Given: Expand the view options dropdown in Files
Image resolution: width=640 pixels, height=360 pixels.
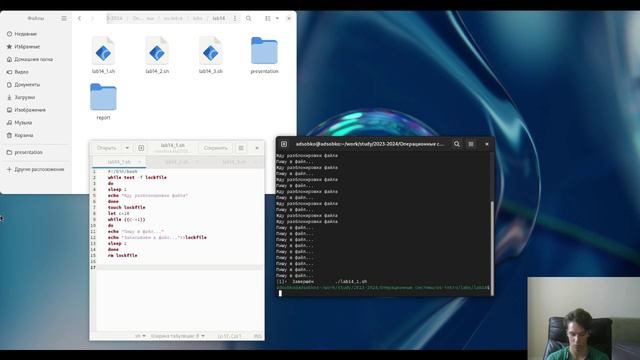Looking at the screenshot, I should [x=277, y=18].
